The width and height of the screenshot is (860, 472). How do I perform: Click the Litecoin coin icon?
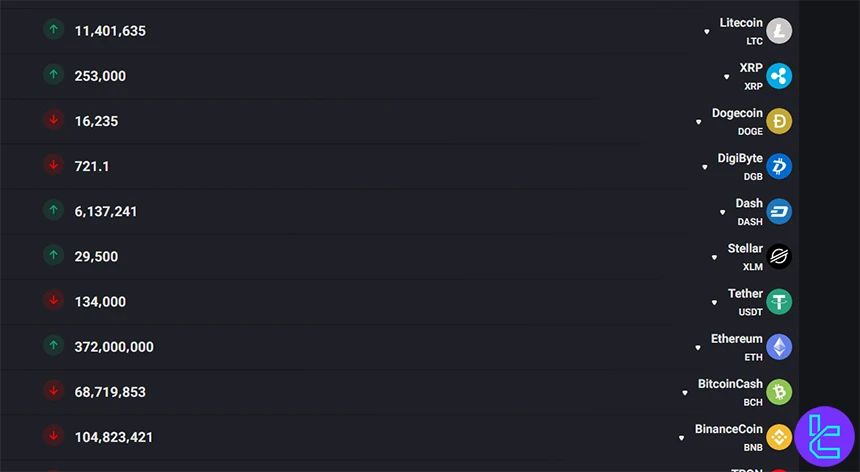[779, 31]
